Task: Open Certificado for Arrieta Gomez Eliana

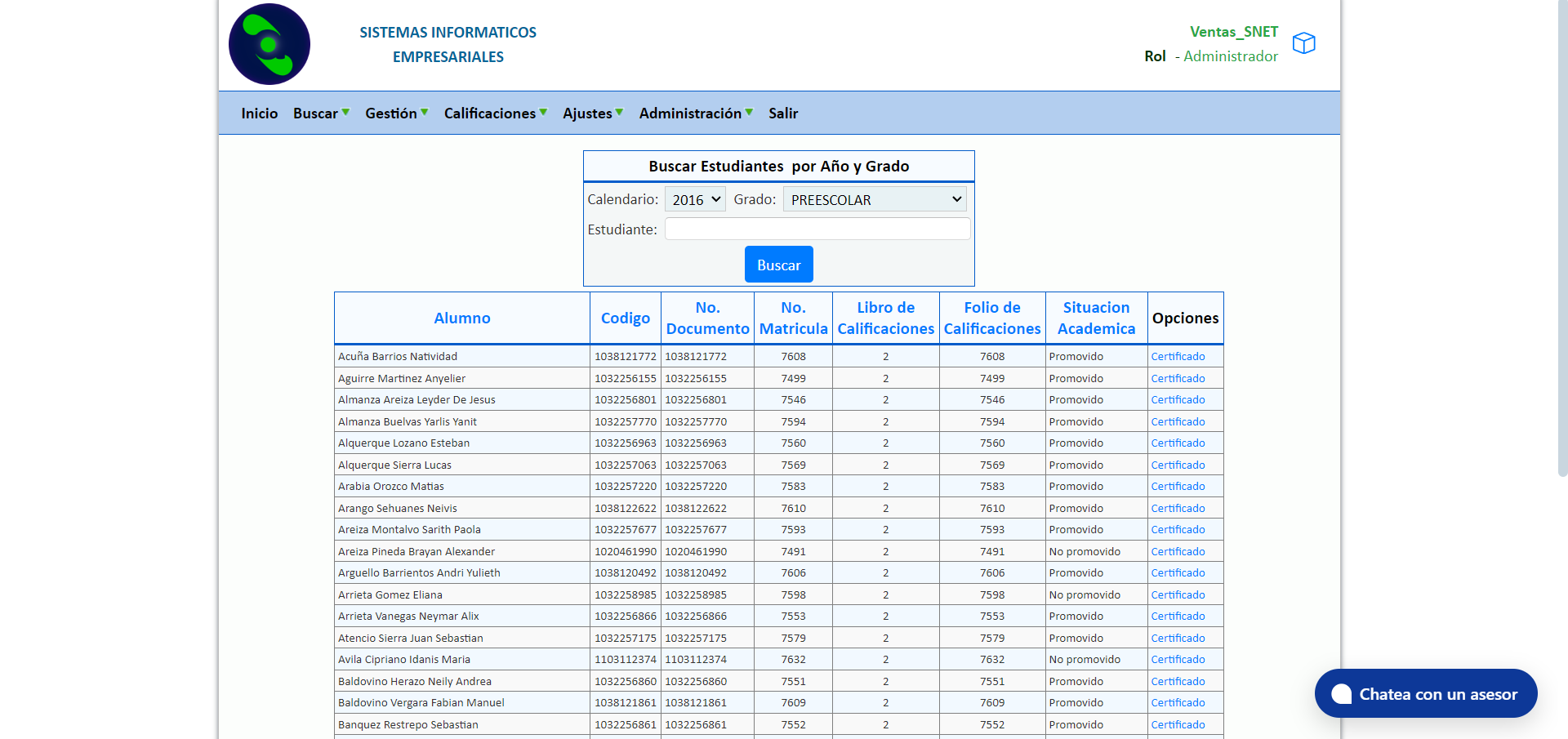Action: (x=1178, y=594)
